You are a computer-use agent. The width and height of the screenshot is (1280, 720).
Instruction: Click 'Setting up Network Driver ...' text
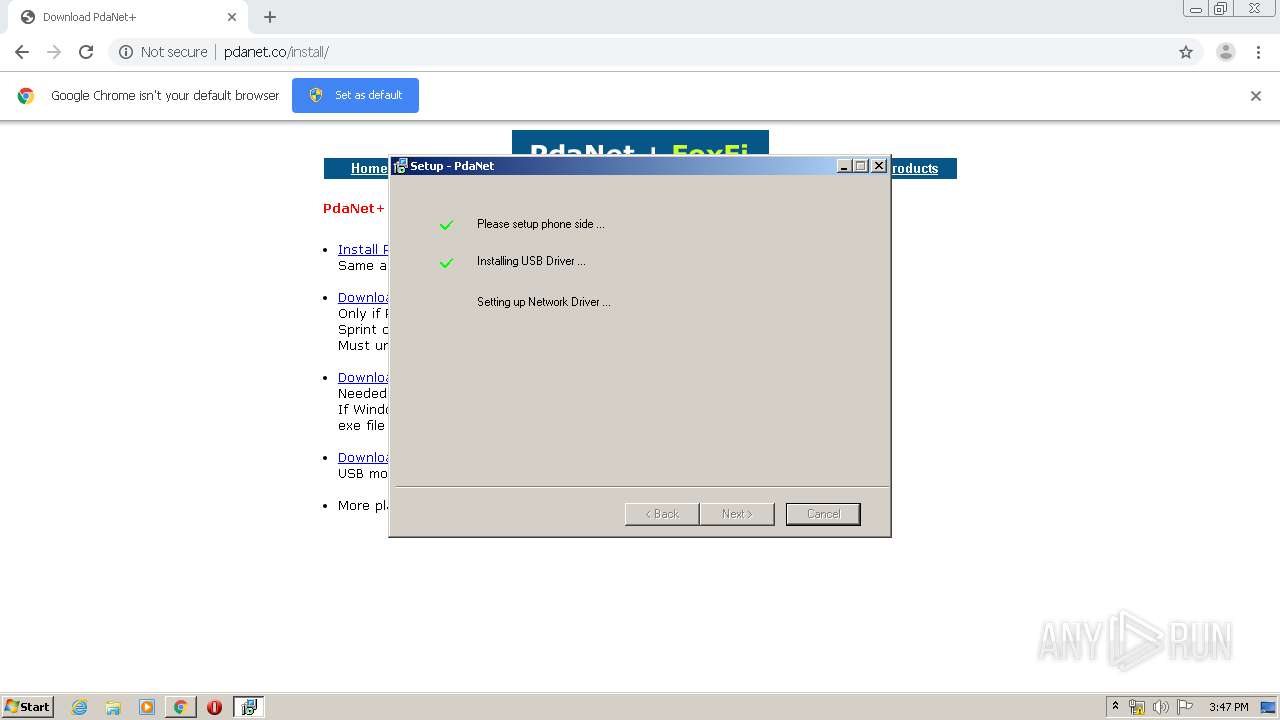(x=544, y=302)
